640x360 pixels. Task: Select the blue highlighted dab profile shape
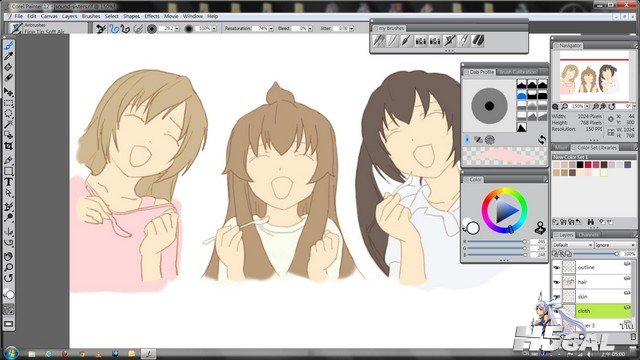pyautogui.click(x=522, y=95)
